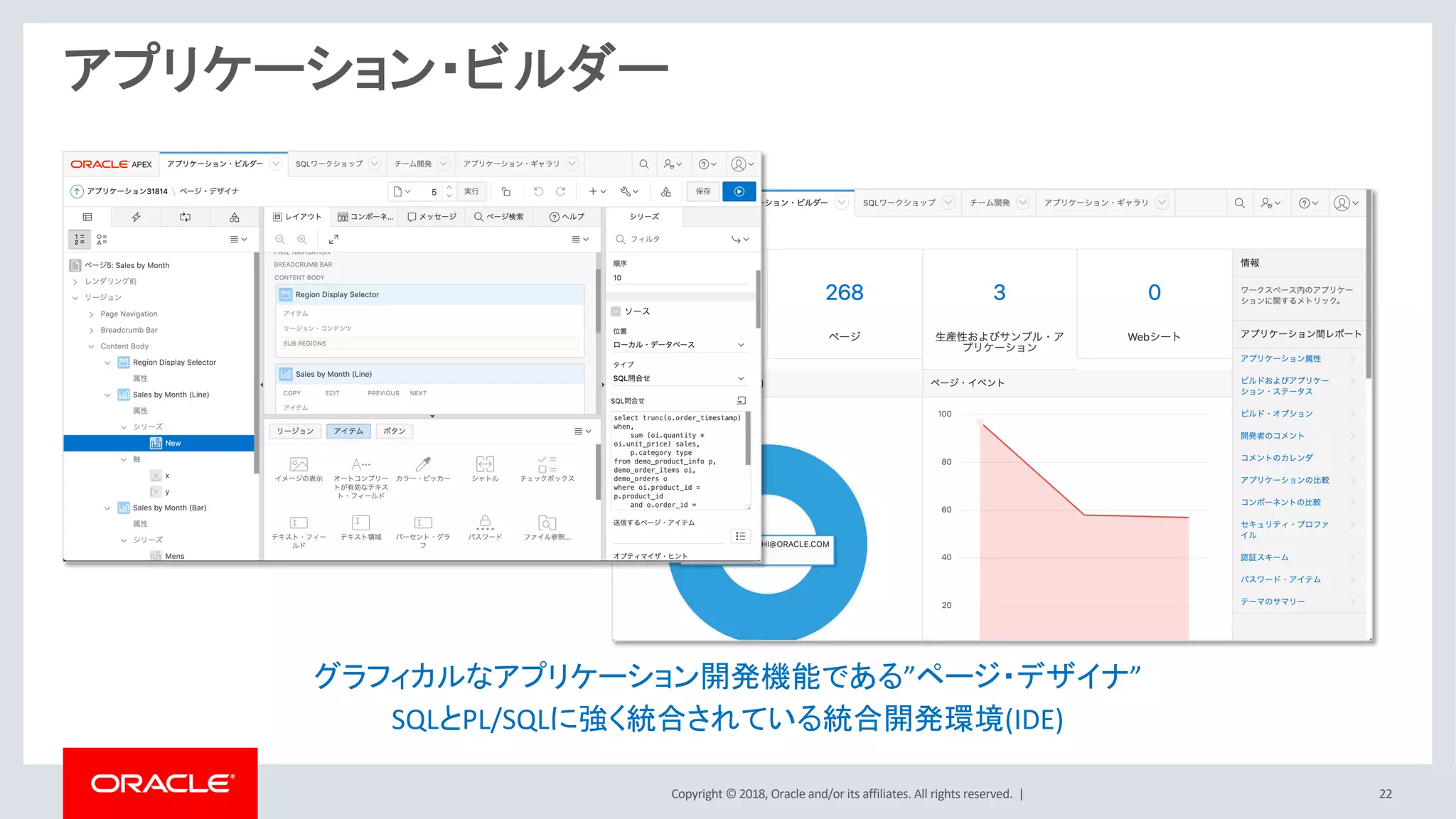Click the shared components icon in toolbar
The image size is (1456, 819).
pos(665,191)
